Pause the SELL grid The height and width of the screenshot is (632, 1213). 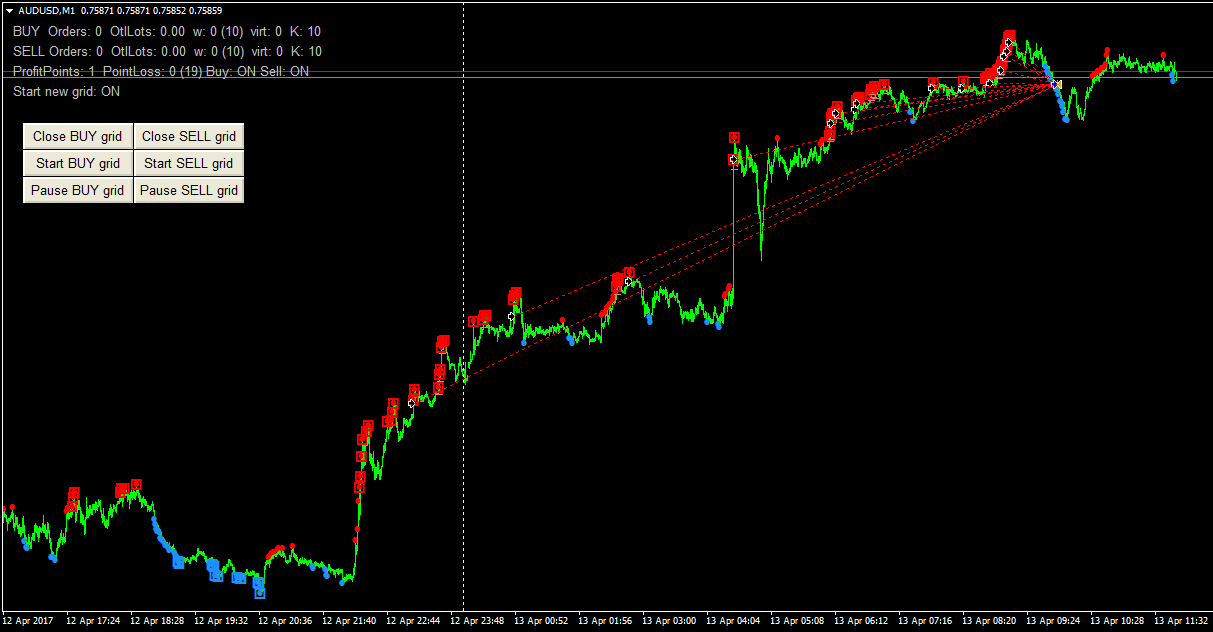(x=189, y=190)
